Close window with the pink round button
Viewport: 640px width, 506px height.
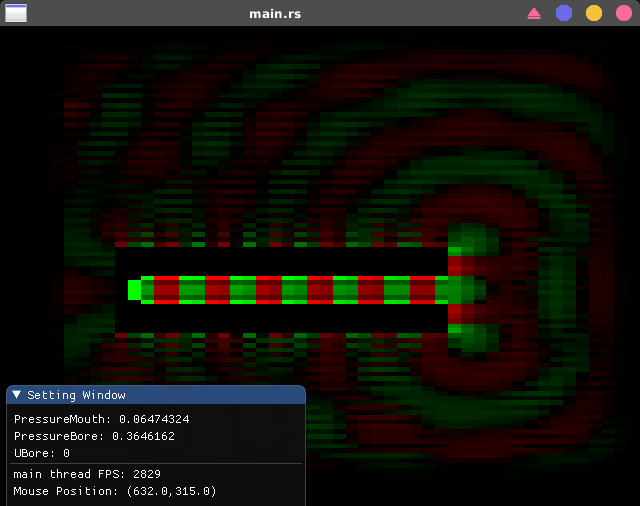tap(624, 13)
